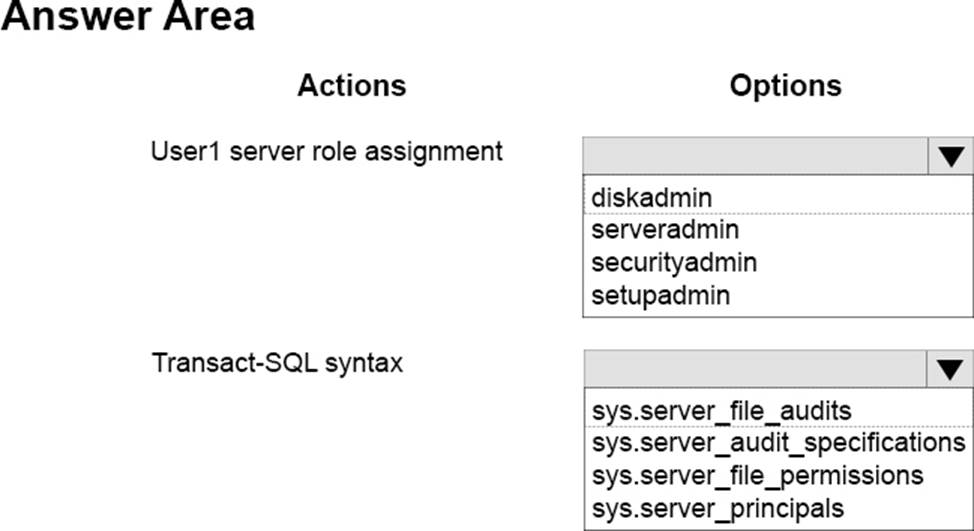974x531 pixels.
Task: Pick the securityadmin server role
Action: [x=674, y=263]
